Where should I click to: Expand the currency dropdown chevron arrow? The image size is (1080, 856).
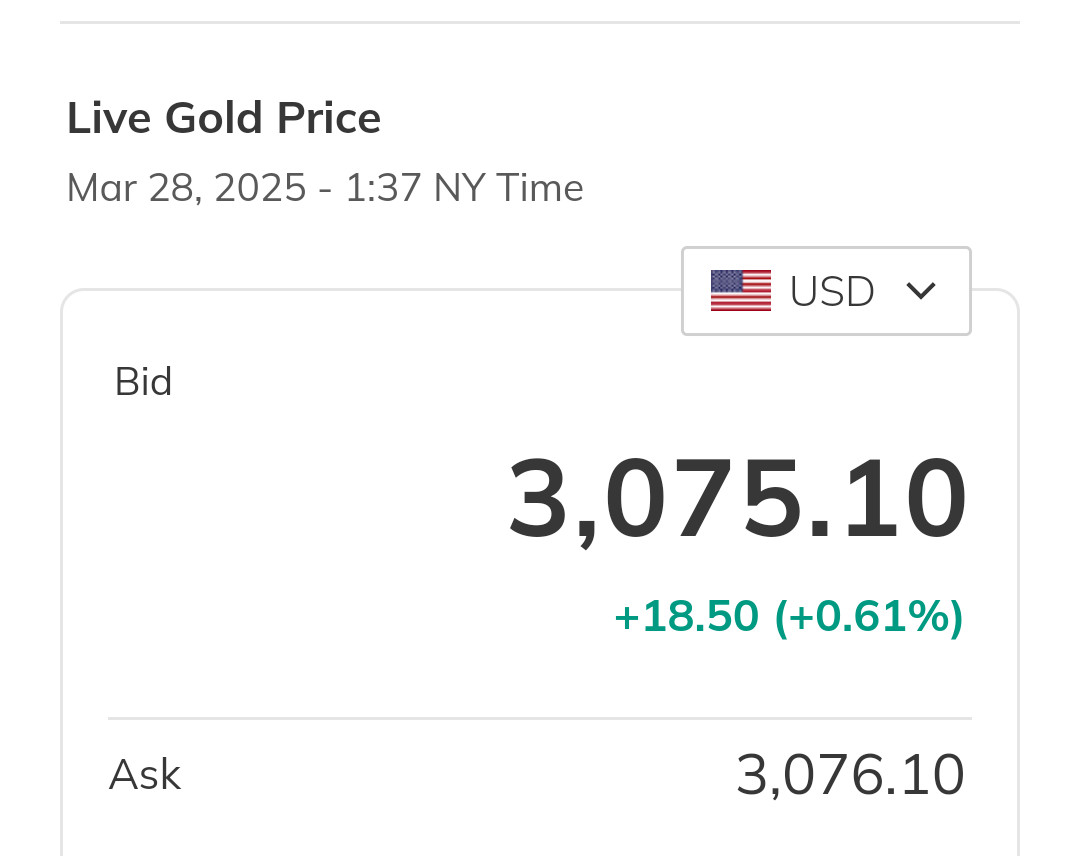(920, 291)
